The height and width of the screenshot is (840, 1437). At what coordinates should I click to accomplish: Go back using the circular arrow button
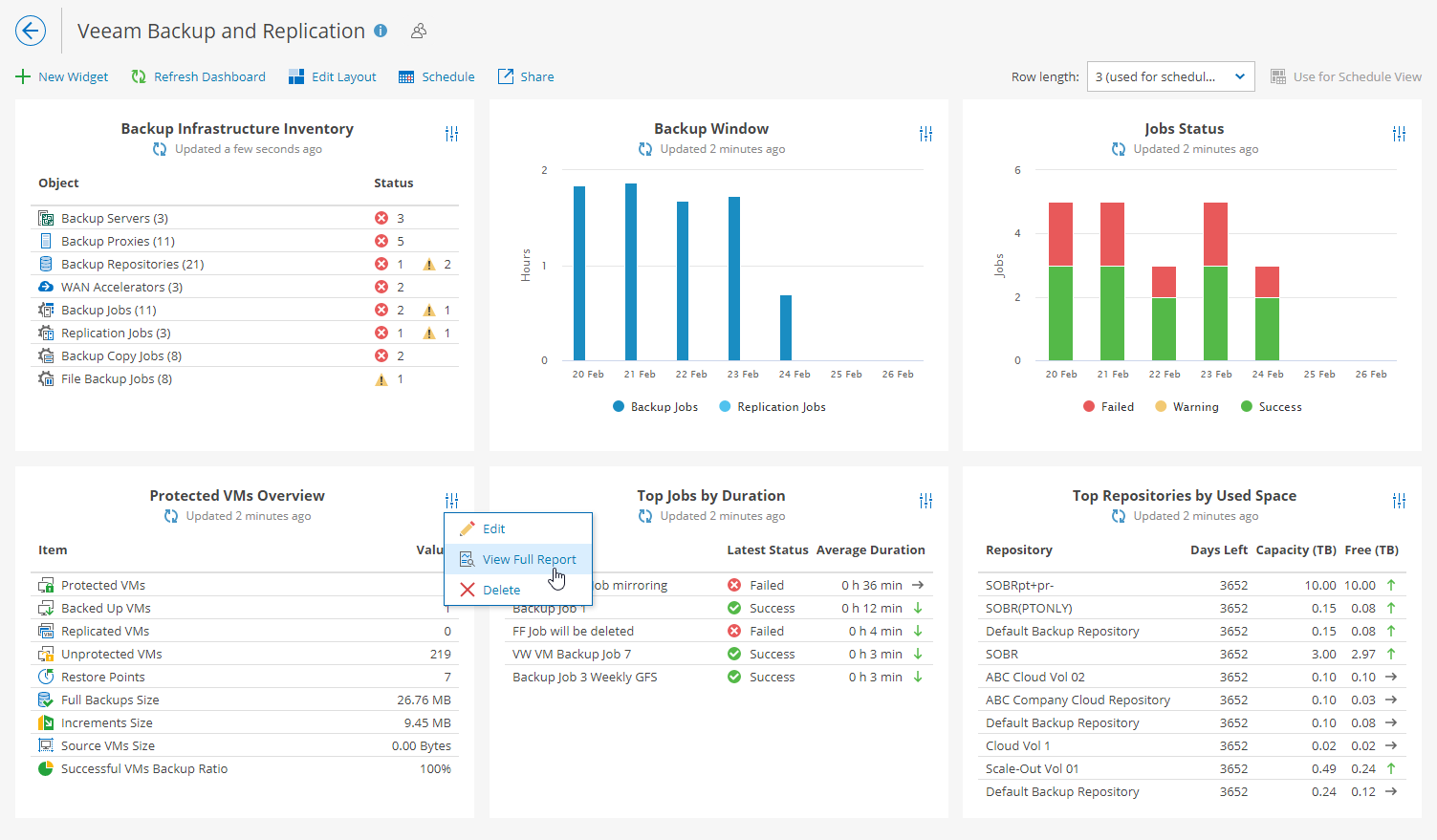pyautogui.click(x=31, y=31)
